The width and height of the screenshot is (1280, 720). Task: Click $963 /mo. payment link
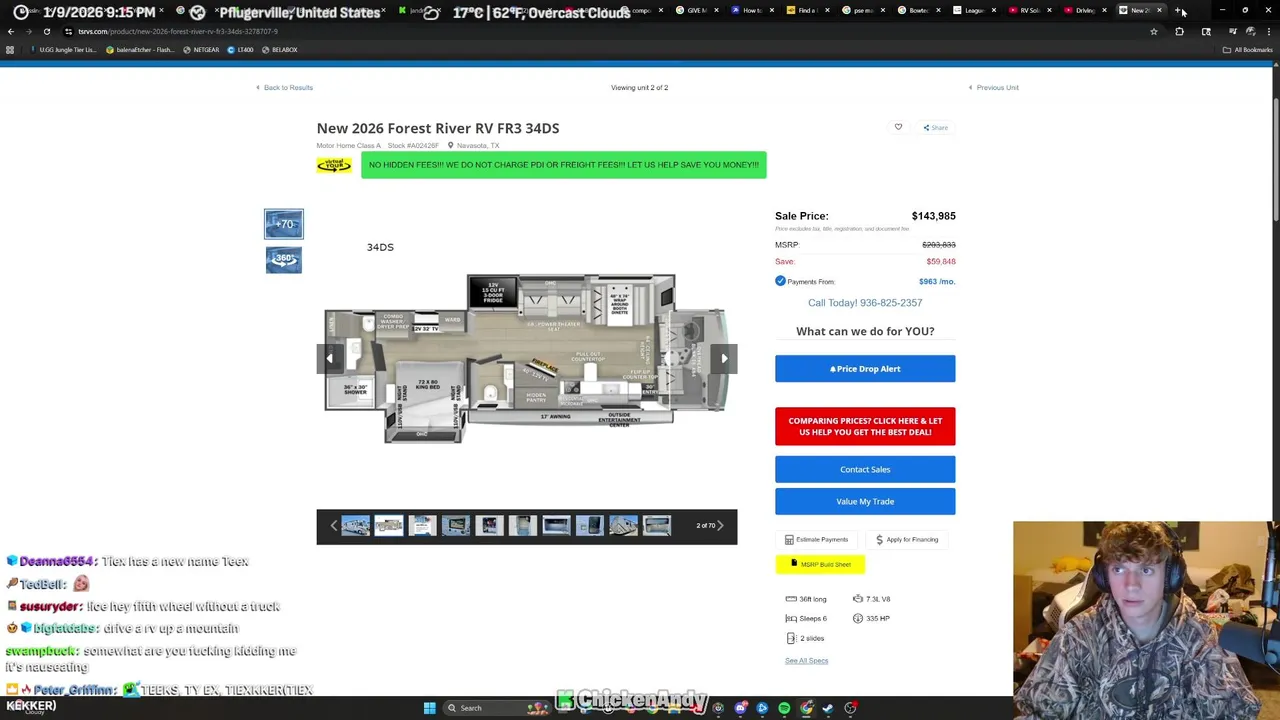click(937, 282)
